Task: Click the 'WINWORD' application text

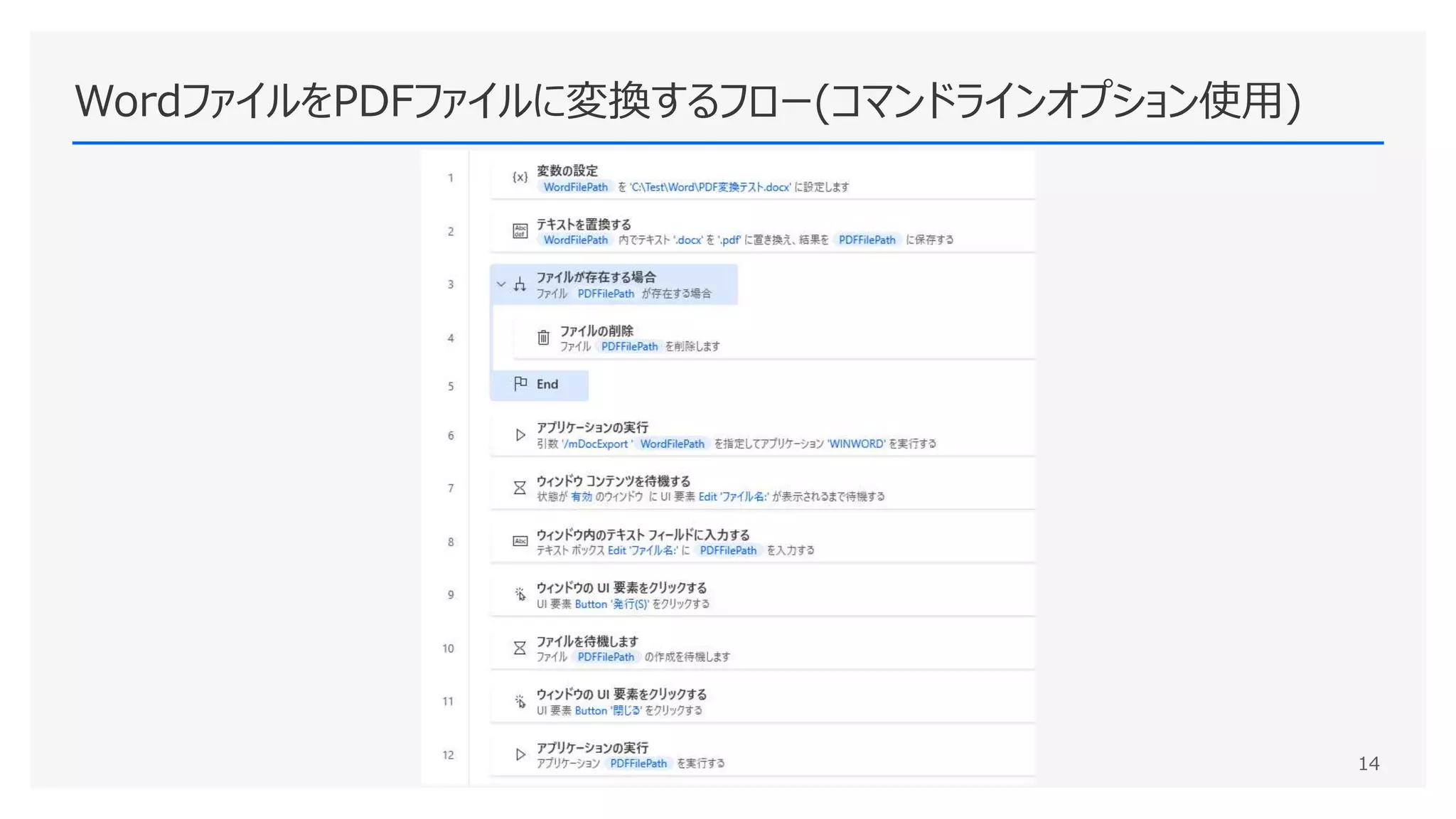Action: click(857, 444)
